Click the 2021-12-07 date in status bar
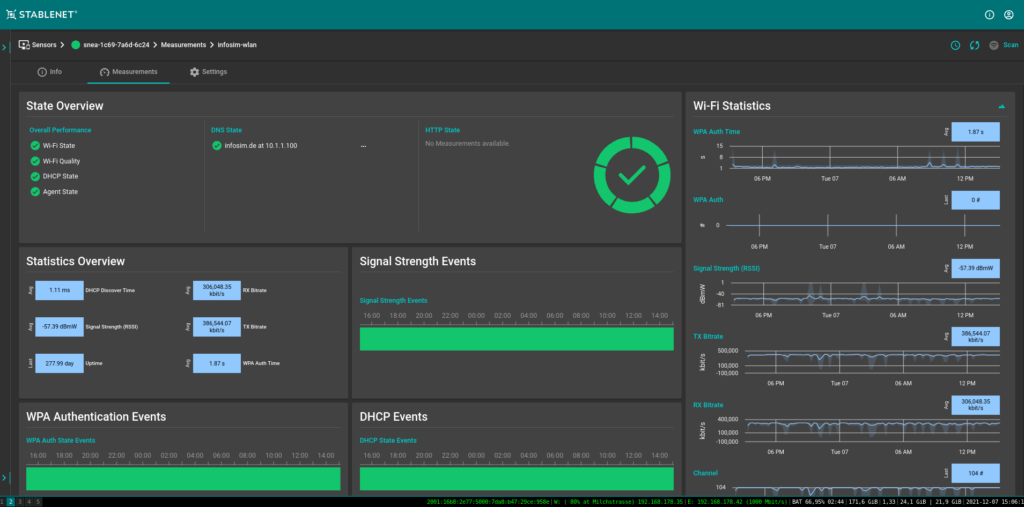The image size is (1024, 507). (980, 502)
